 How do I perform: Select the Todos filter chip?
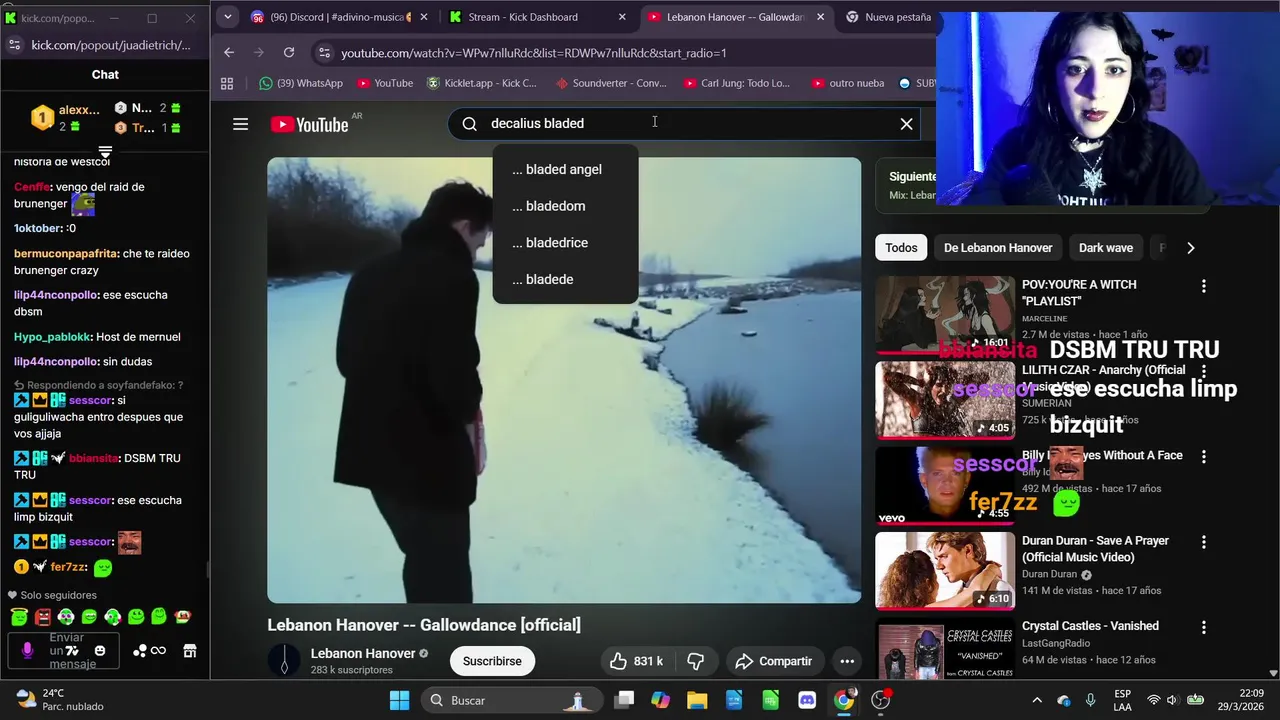pos(901,248)
